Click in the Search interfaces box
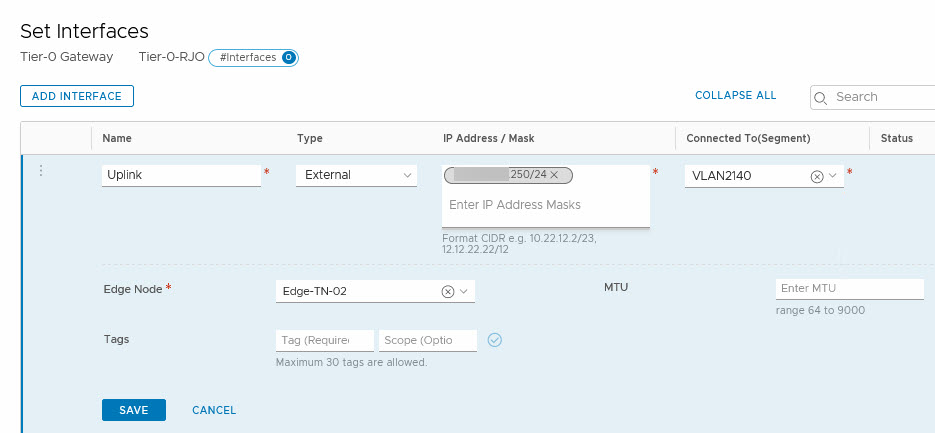This screenshot has height=433, width=935. coord(880,97)
